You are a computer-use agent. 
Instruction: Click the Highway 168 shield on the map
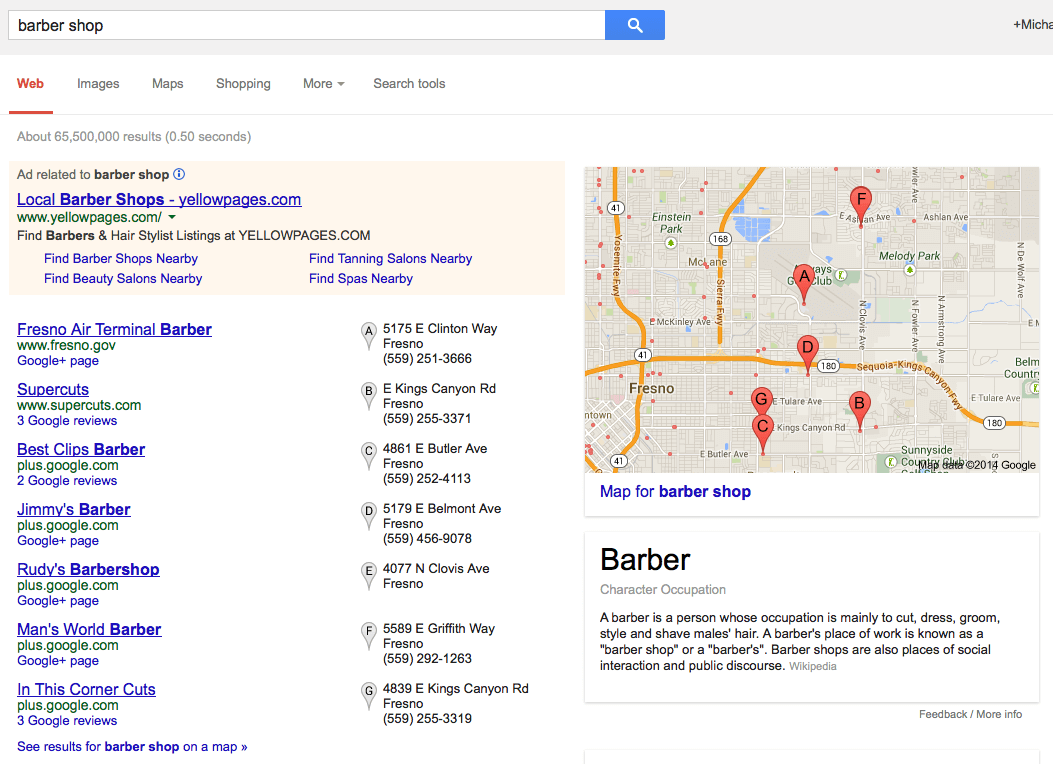pyautogui.click(x=720, y=238)
